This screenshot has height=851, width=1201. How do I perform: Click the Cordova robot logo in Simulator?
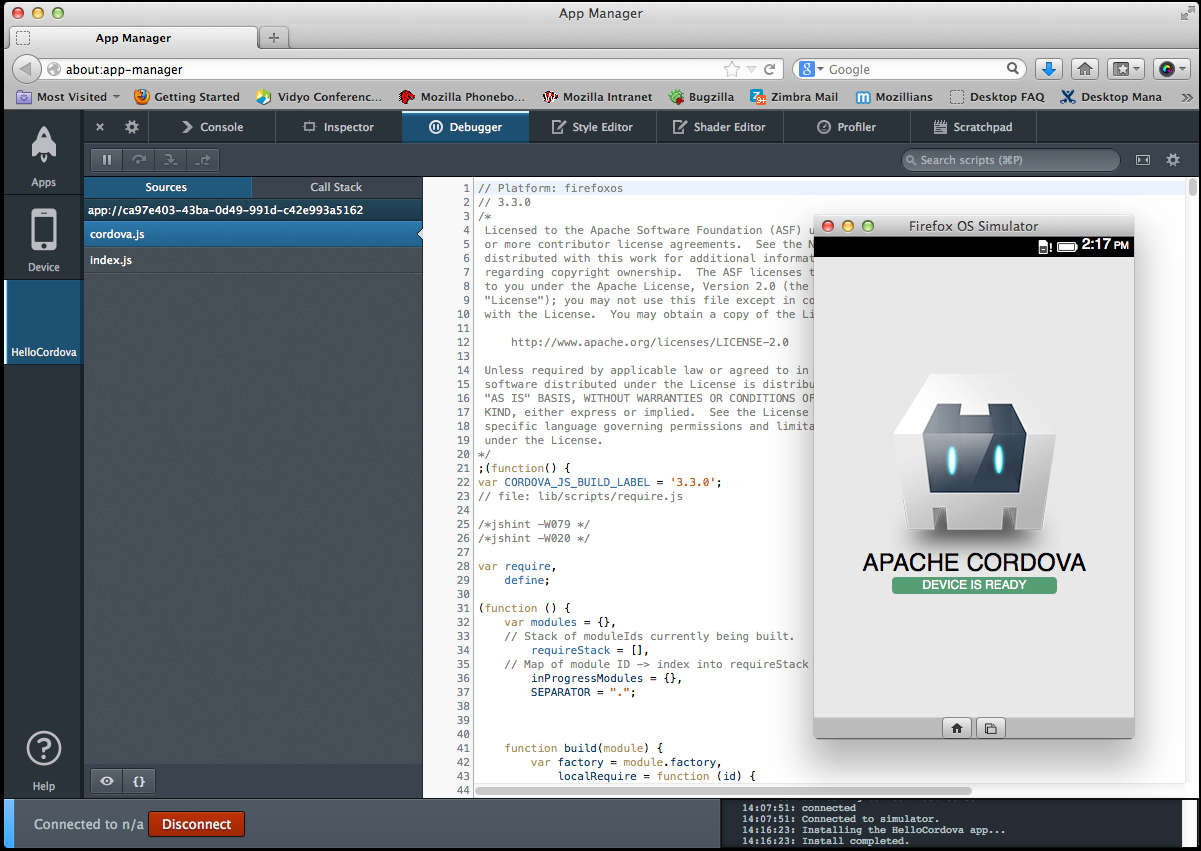974,453
